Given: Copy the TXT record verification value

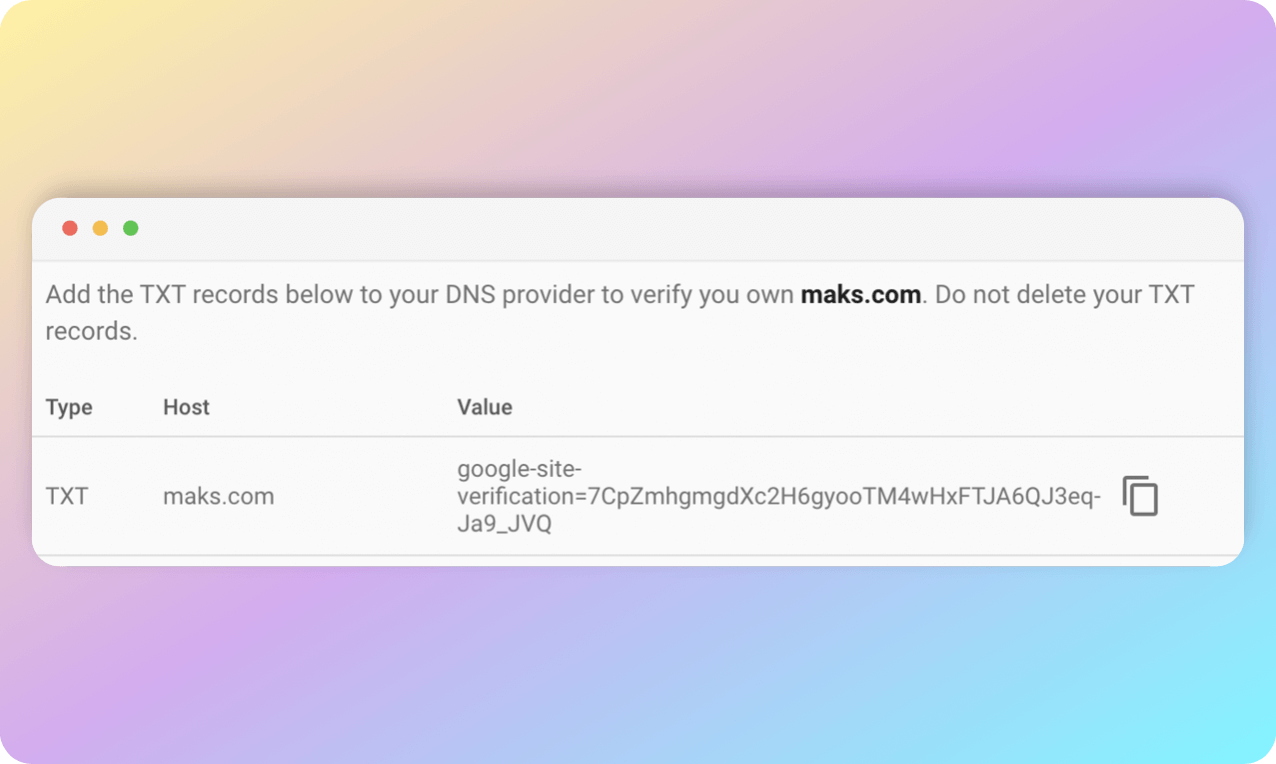Looking at the screenshot, I should coord(1140,496).
